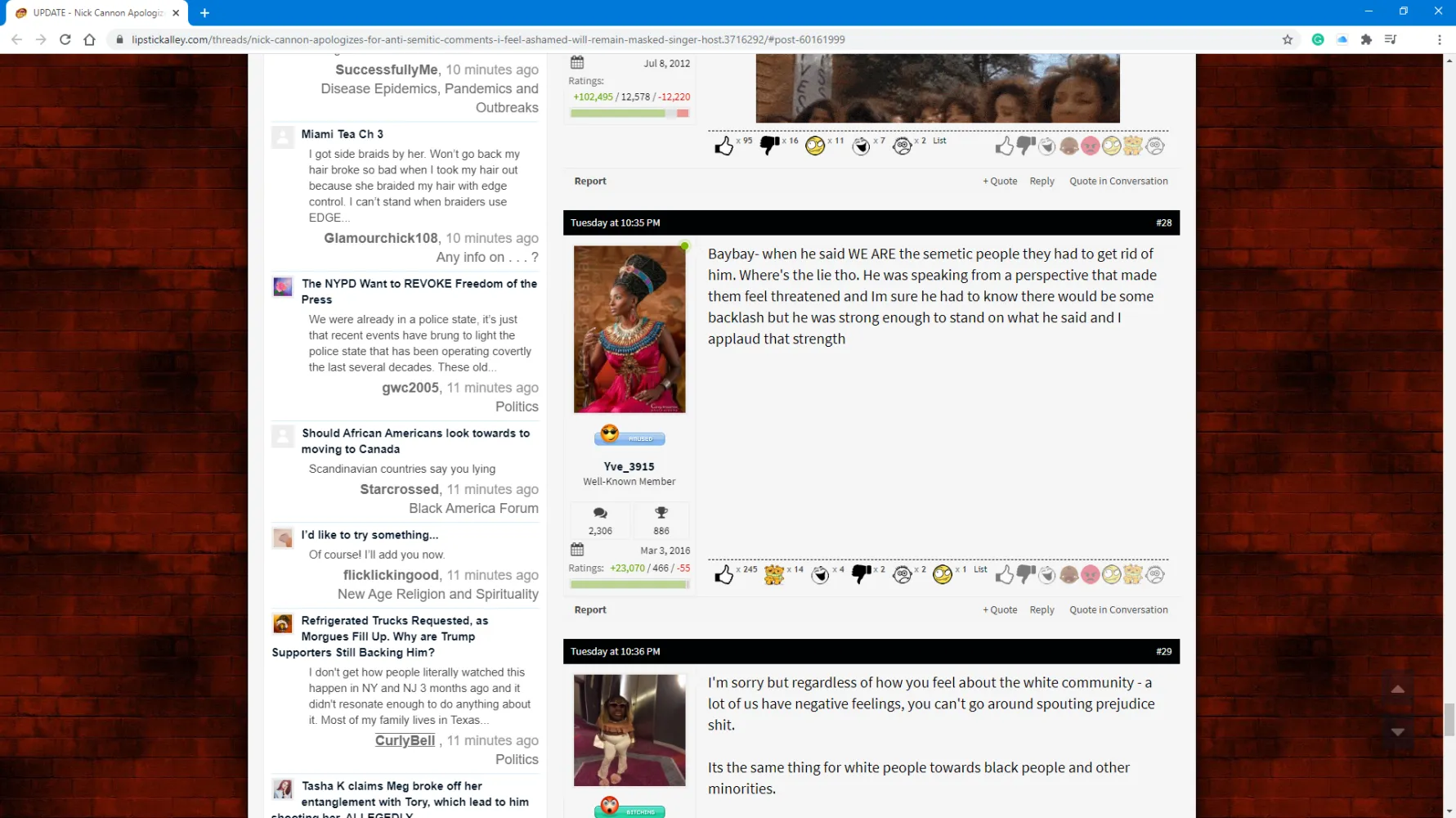Click the thumbs up rating on post #28
Image resolution: width=1456 pixels, height=818 pixels.
1004,575
